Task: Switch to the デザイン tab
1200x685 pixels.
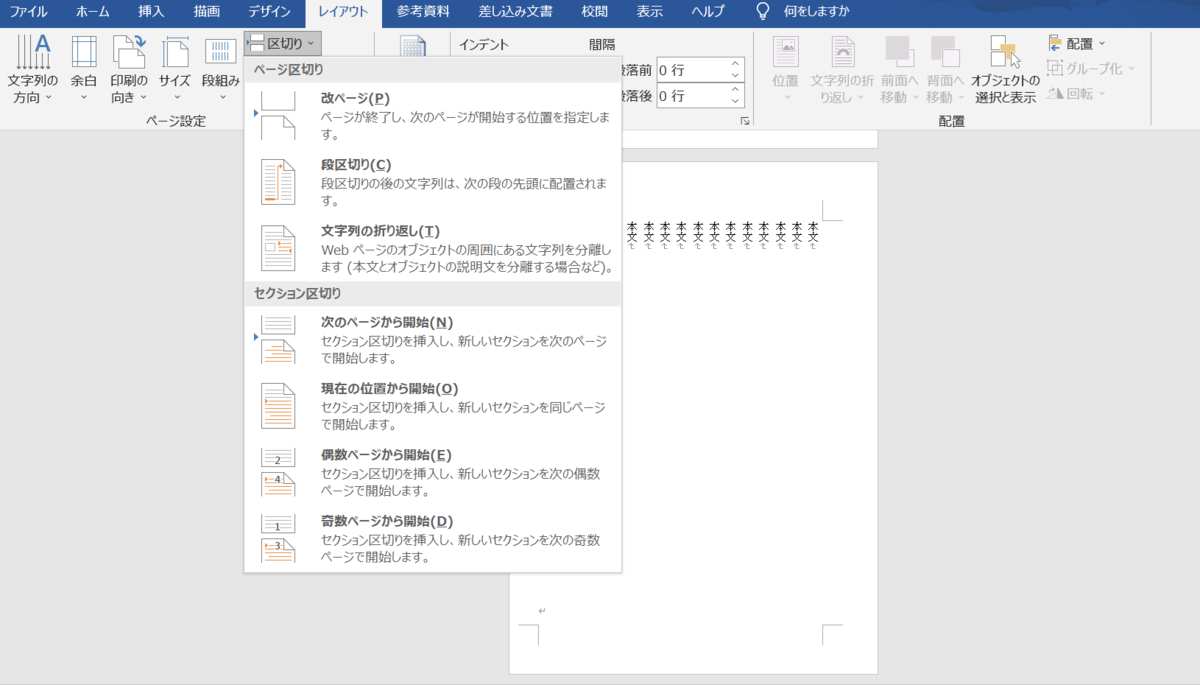Action: point(270,12)
